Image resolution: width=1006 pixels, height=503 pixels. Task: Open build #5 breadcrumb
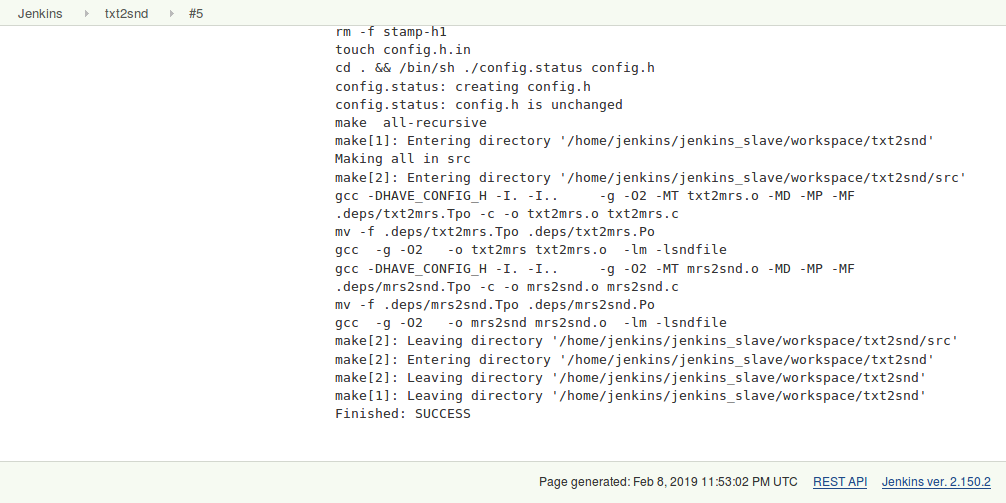click(x=196, y=14)
